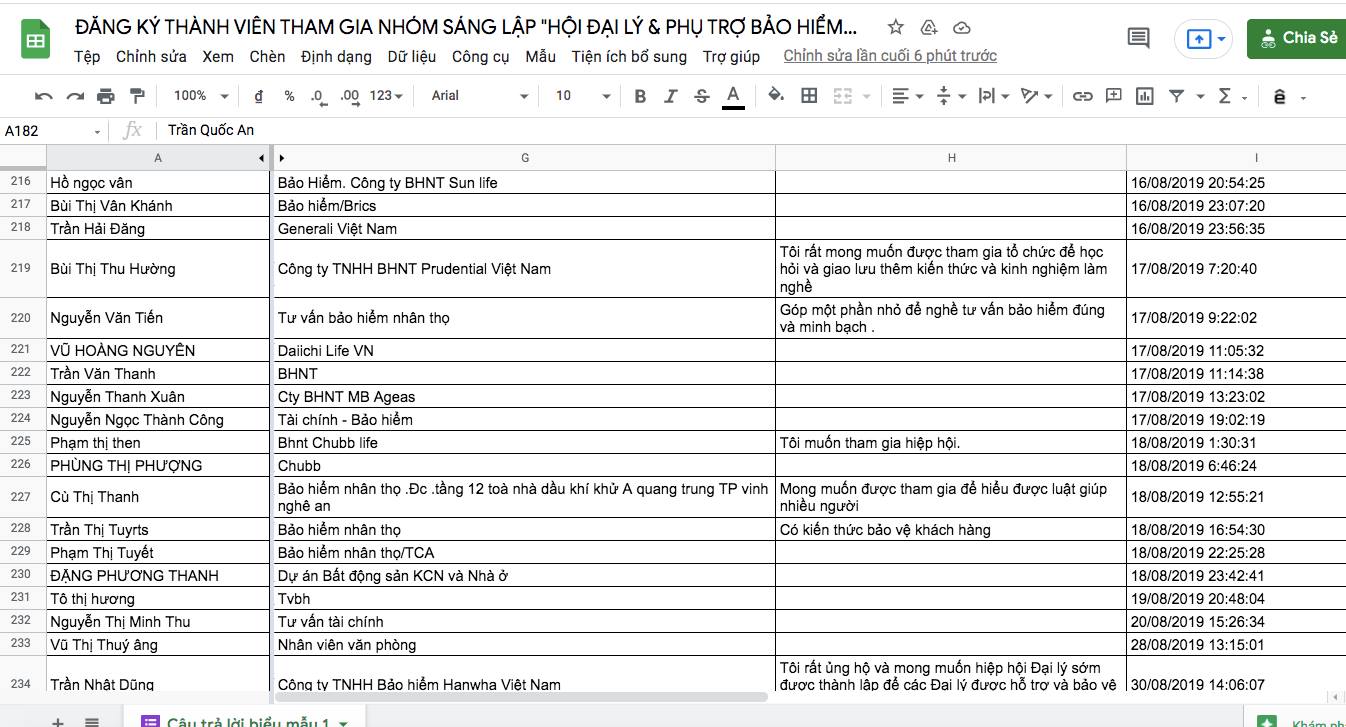Open the borders tool

(x=810, y=96)
